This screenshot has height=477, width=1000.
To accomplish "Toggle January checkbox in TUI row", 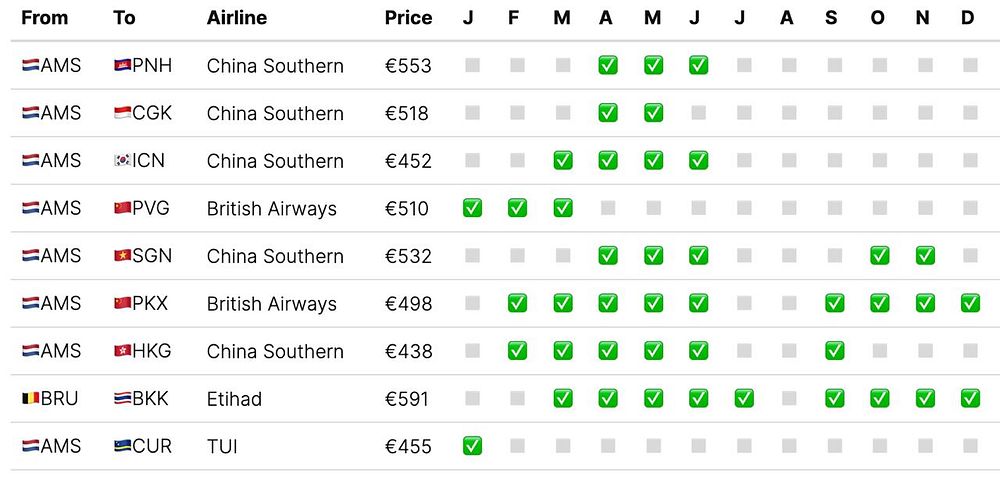I will (x=472, y=446).
